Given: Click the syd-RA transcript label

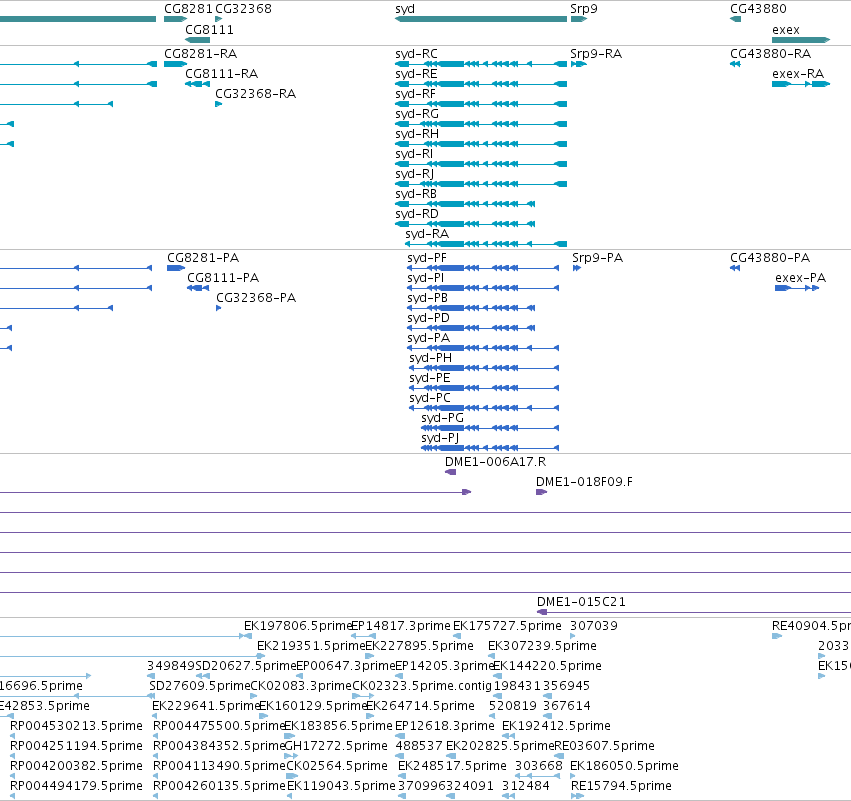Looking at the screenshot, I should [427, 234].
